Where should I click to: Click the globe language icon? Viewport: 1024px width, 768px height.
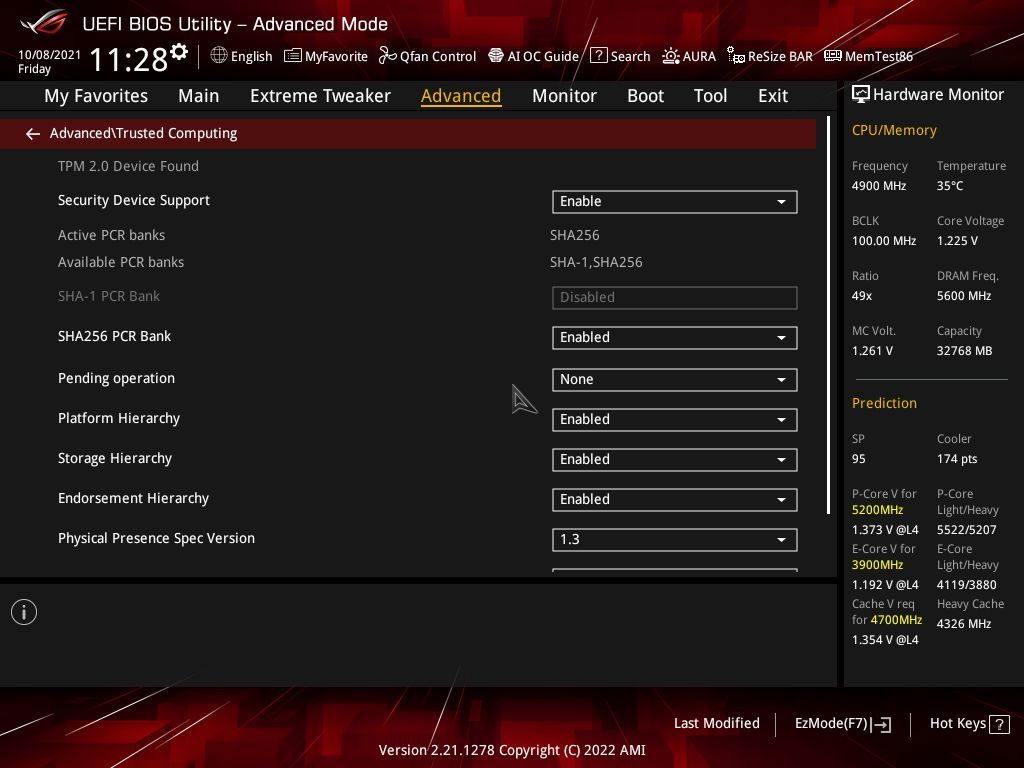pyautogui.click(x=219, y=56)
